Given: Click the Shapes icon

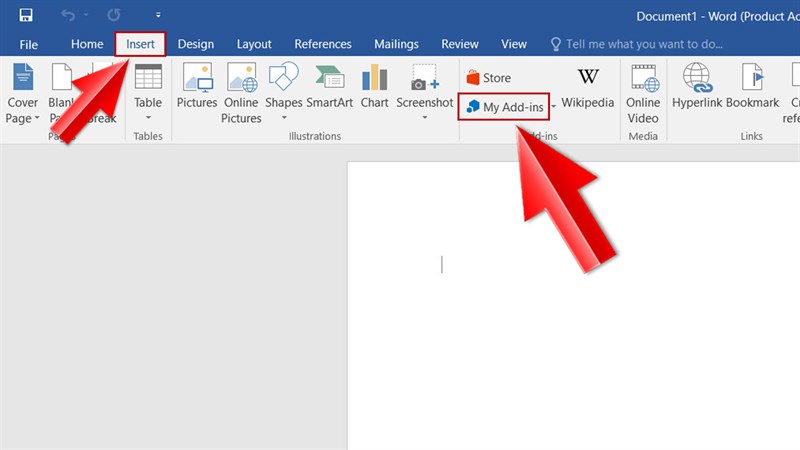Looking at the screenshot, I should pos(283,77).
